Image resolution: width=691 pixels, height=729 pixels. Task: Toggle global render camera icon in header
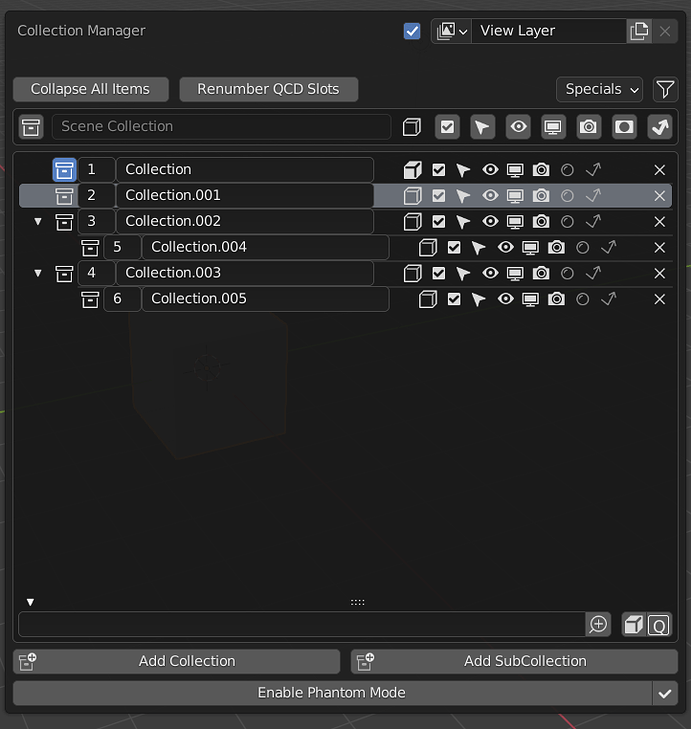click(589, 127)
